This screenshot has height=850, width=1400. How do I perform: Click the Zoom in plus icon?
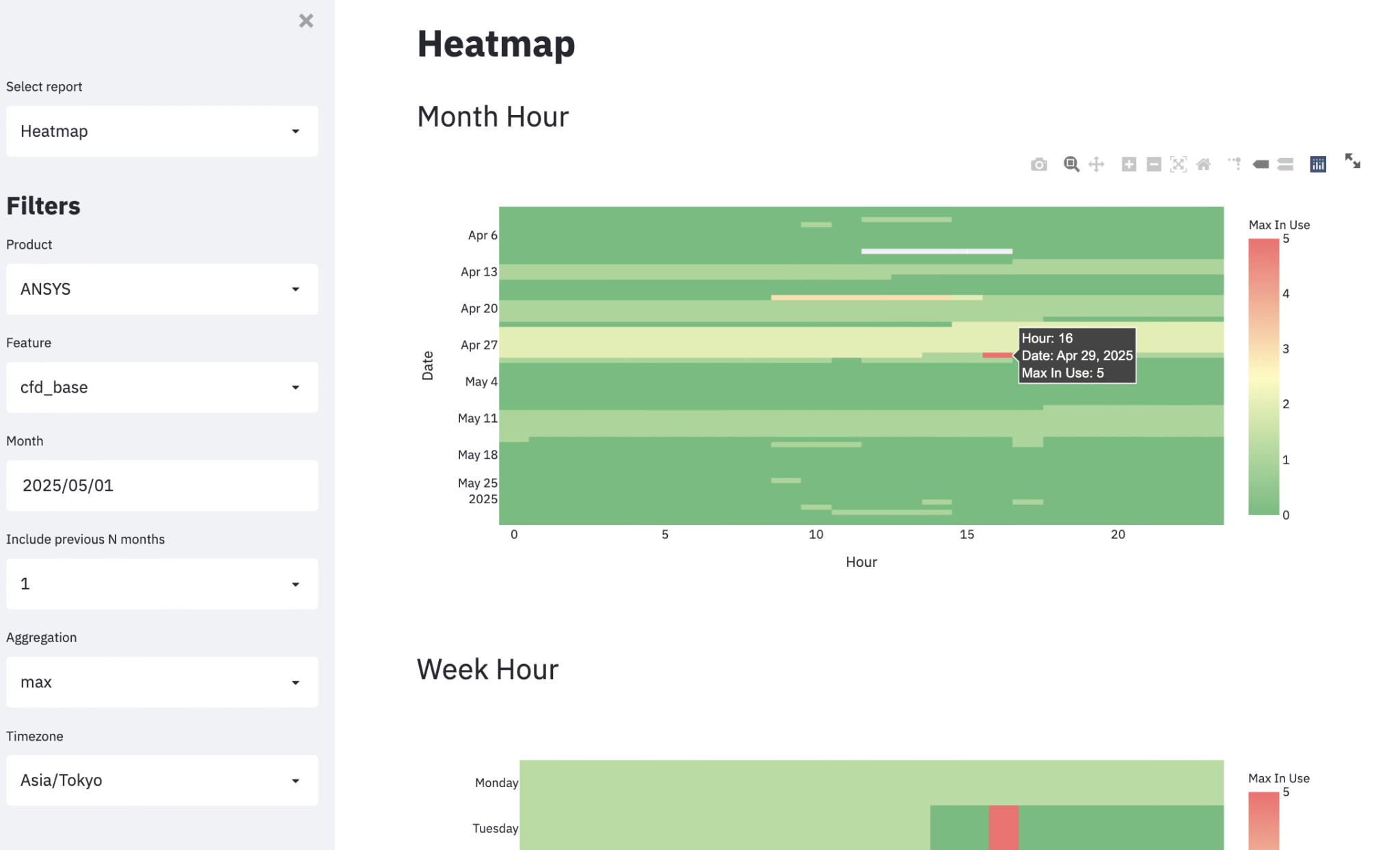click(1129, 164)
